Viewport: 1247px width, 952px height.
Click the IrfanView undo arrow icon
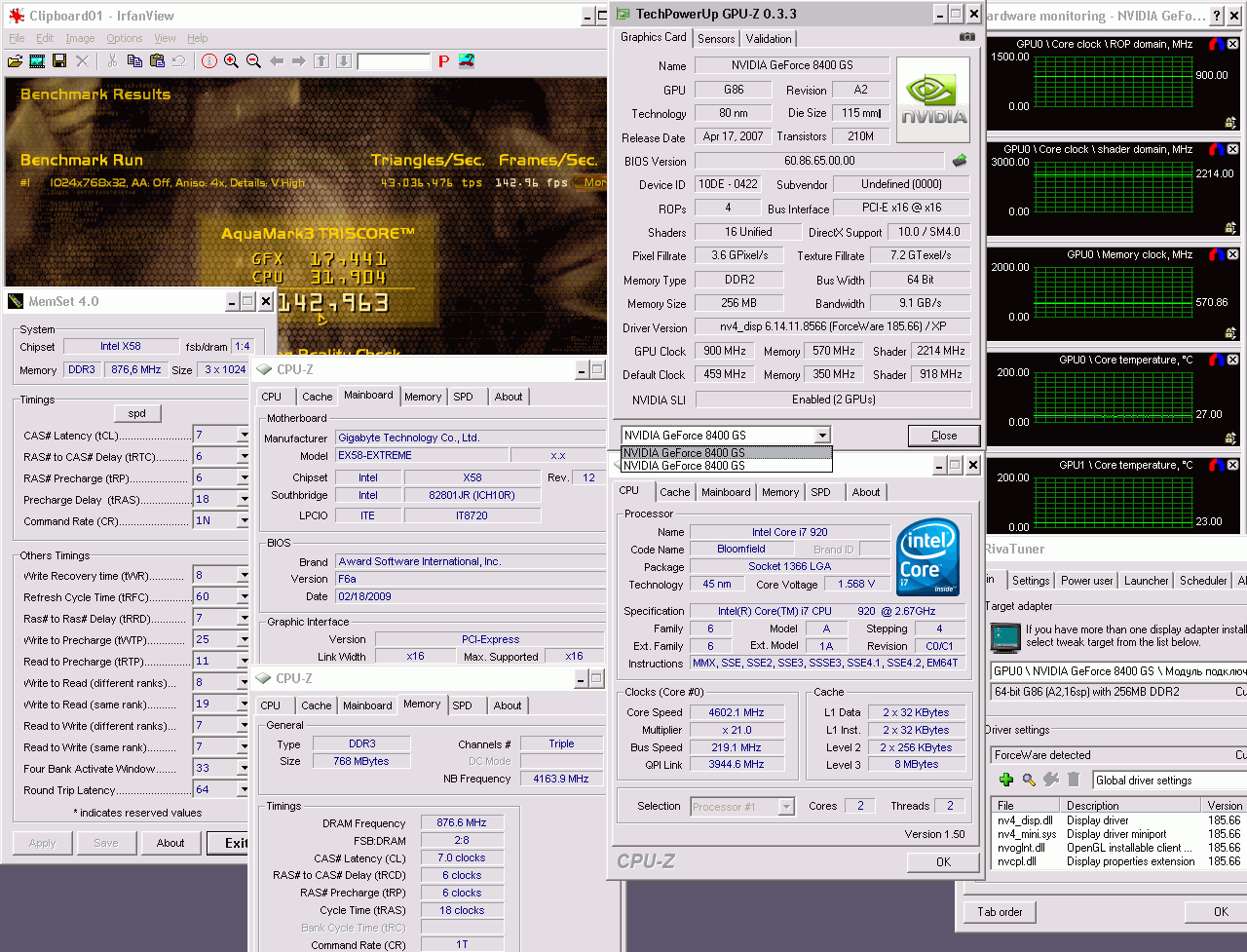coord(179,61)
